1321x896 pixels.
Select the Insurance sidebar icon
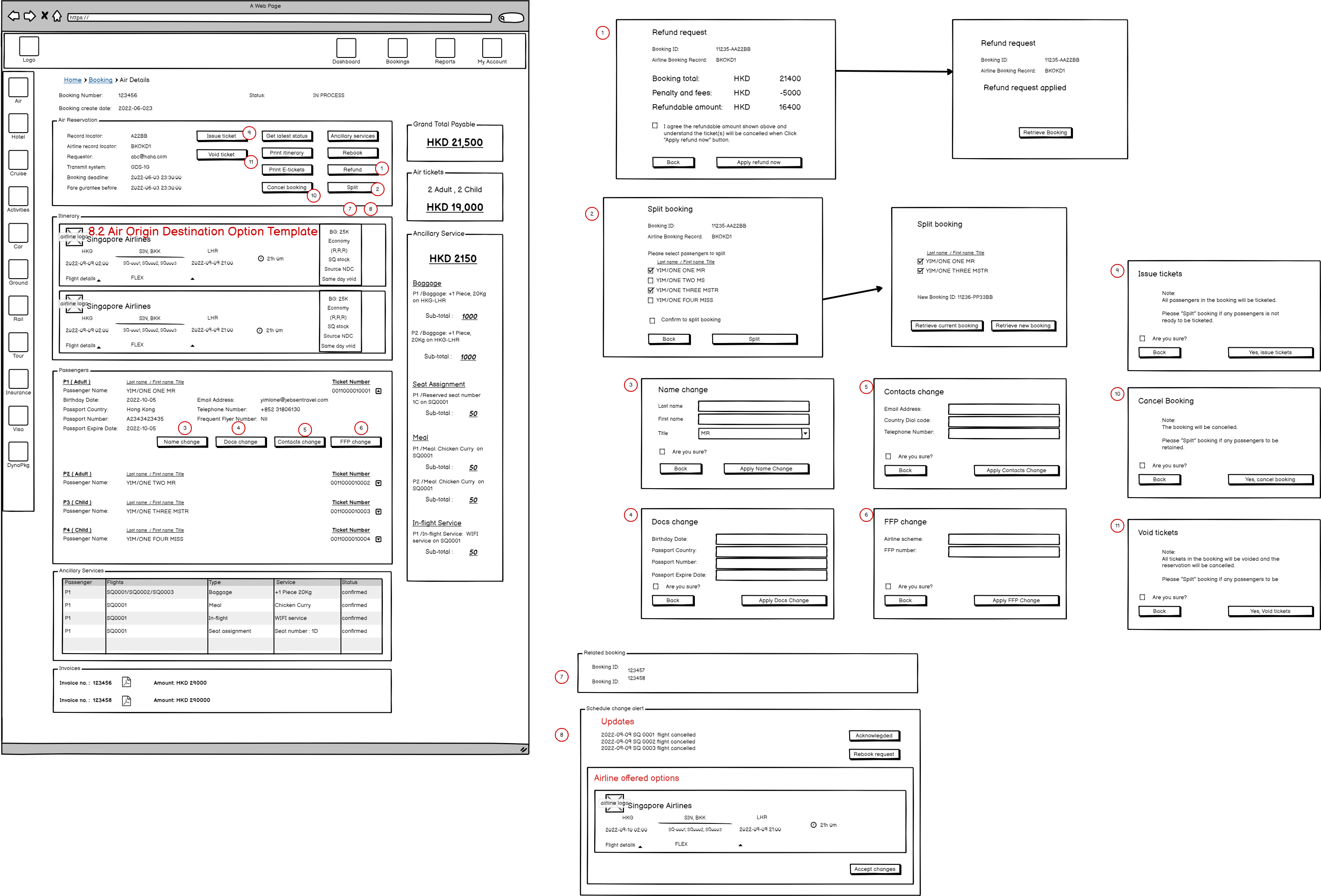click(x=18, y=379)
